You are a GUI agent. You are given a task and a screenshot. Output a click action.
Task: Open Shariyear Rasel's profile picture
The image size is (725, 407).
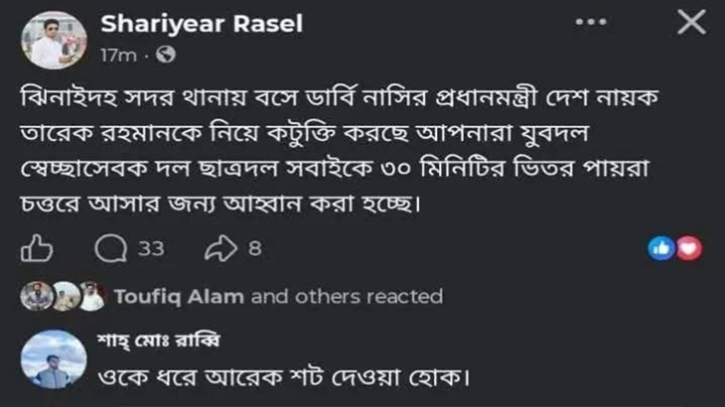54,40
